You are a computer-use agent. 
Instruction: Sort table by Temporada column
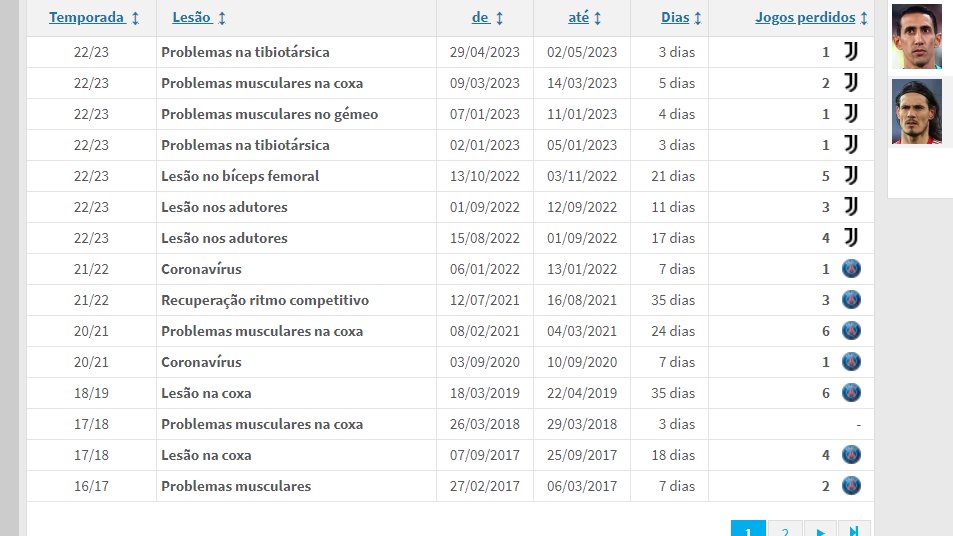(x=94, y=18)
